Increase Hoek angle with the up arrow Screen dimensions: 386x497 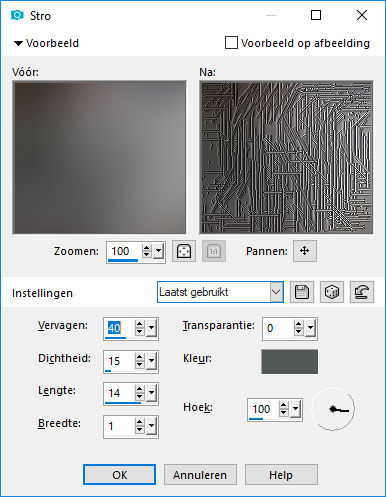tap(284, 406)
